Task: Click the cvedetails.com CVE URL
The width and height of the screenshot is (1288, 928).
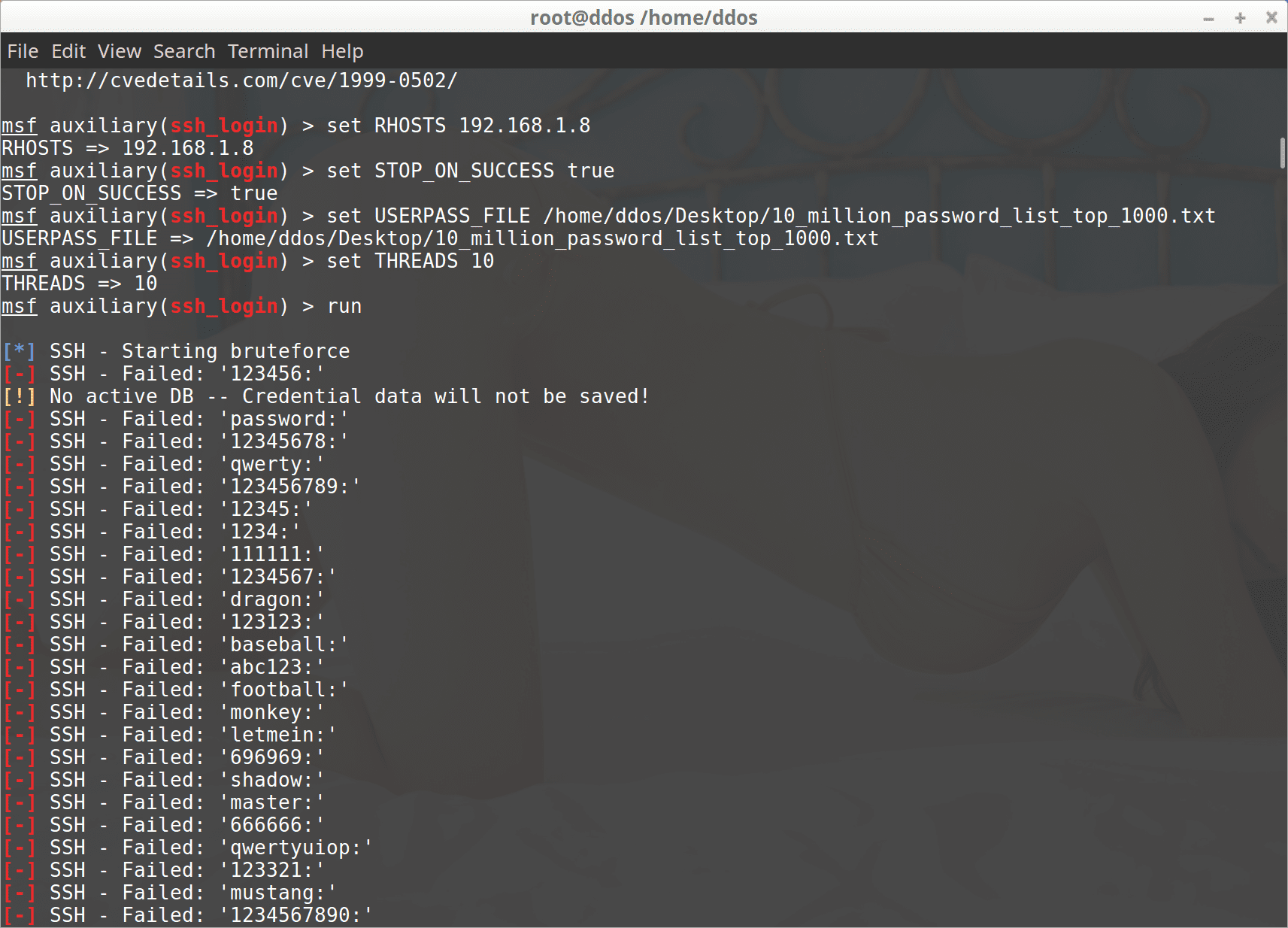Action: point(241,80)
